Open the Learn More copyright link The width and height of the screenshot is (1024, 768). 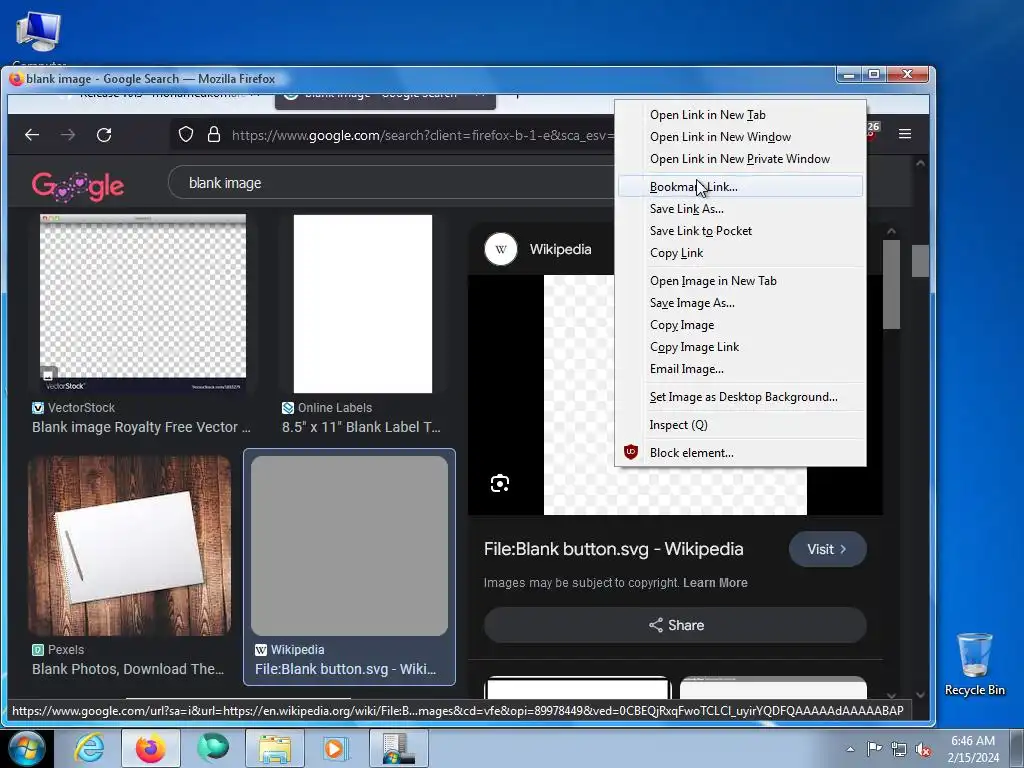[715, 583]
